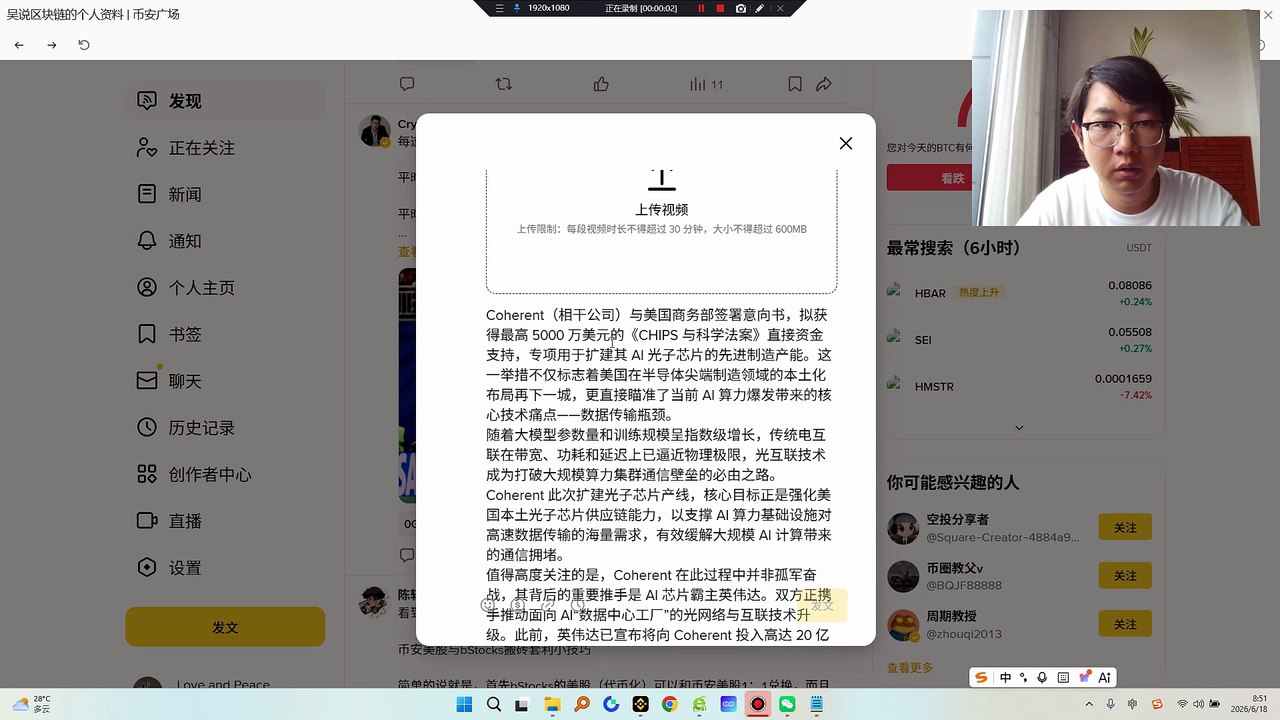Click the browser forward arrow
The width and height of the screenshot is (1280, 720).
coord(52,45)
